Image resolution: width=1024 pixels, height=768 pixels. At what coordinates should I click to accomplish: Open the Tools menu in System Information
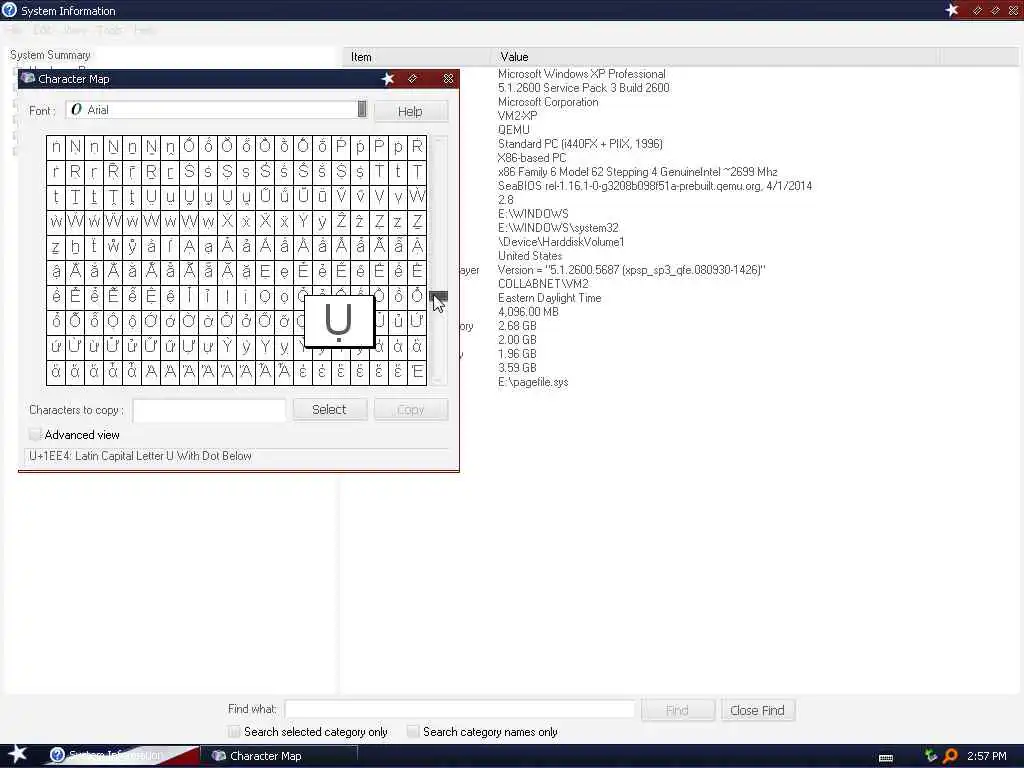(x=110, y=30)
